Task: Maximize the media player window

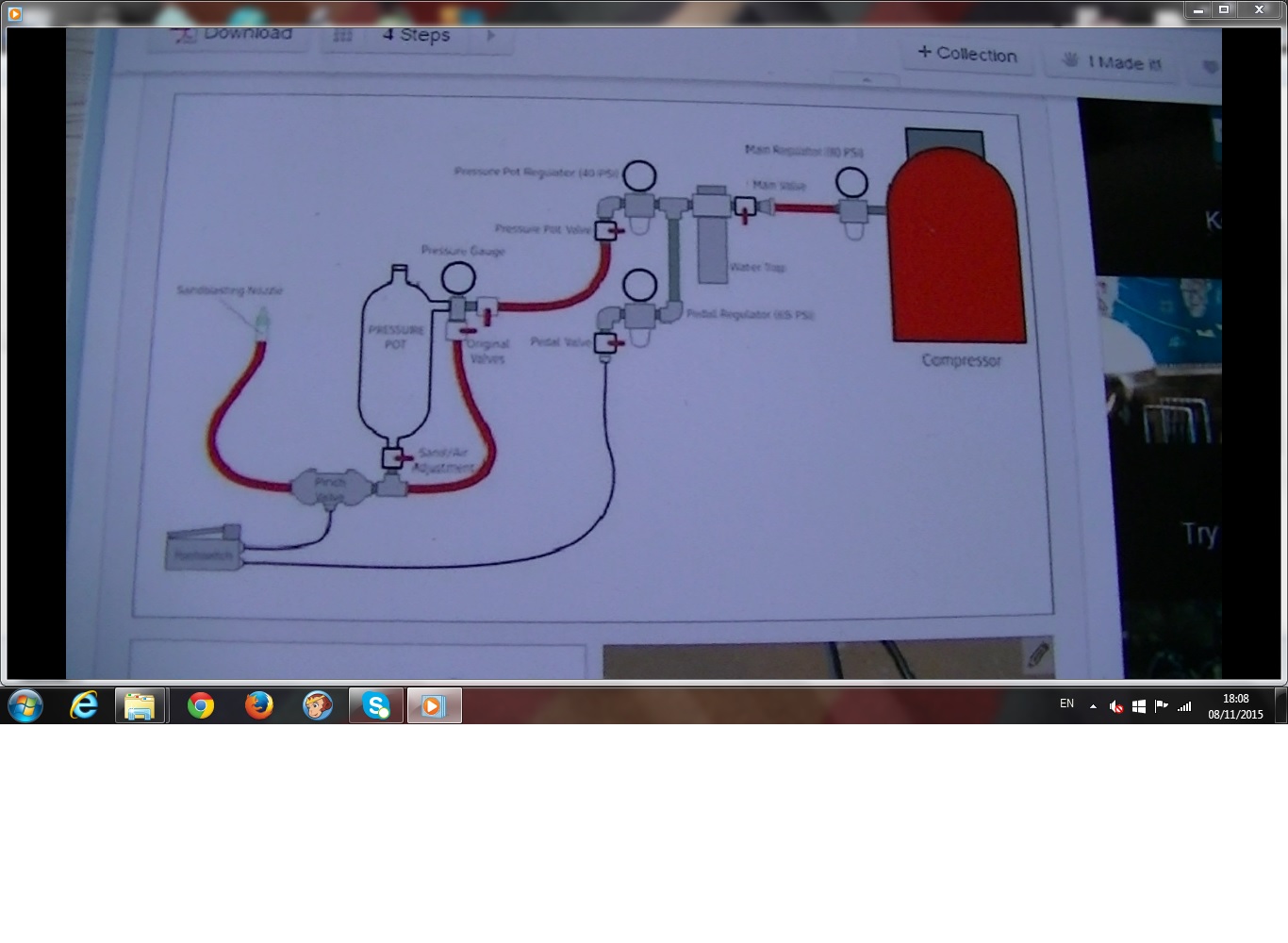Action: click(1224, 10)
